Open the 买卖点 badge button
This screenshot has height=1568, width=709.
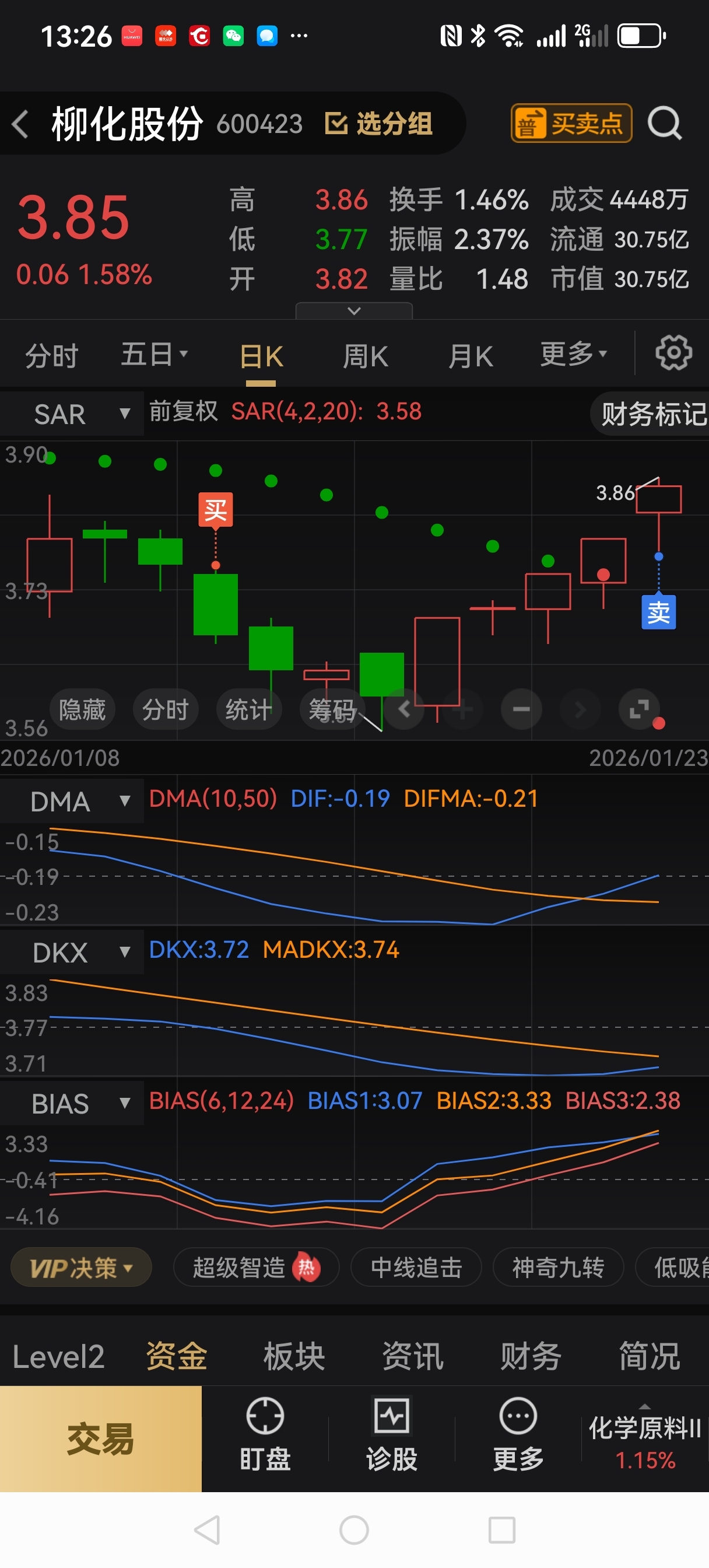[571, 124]
